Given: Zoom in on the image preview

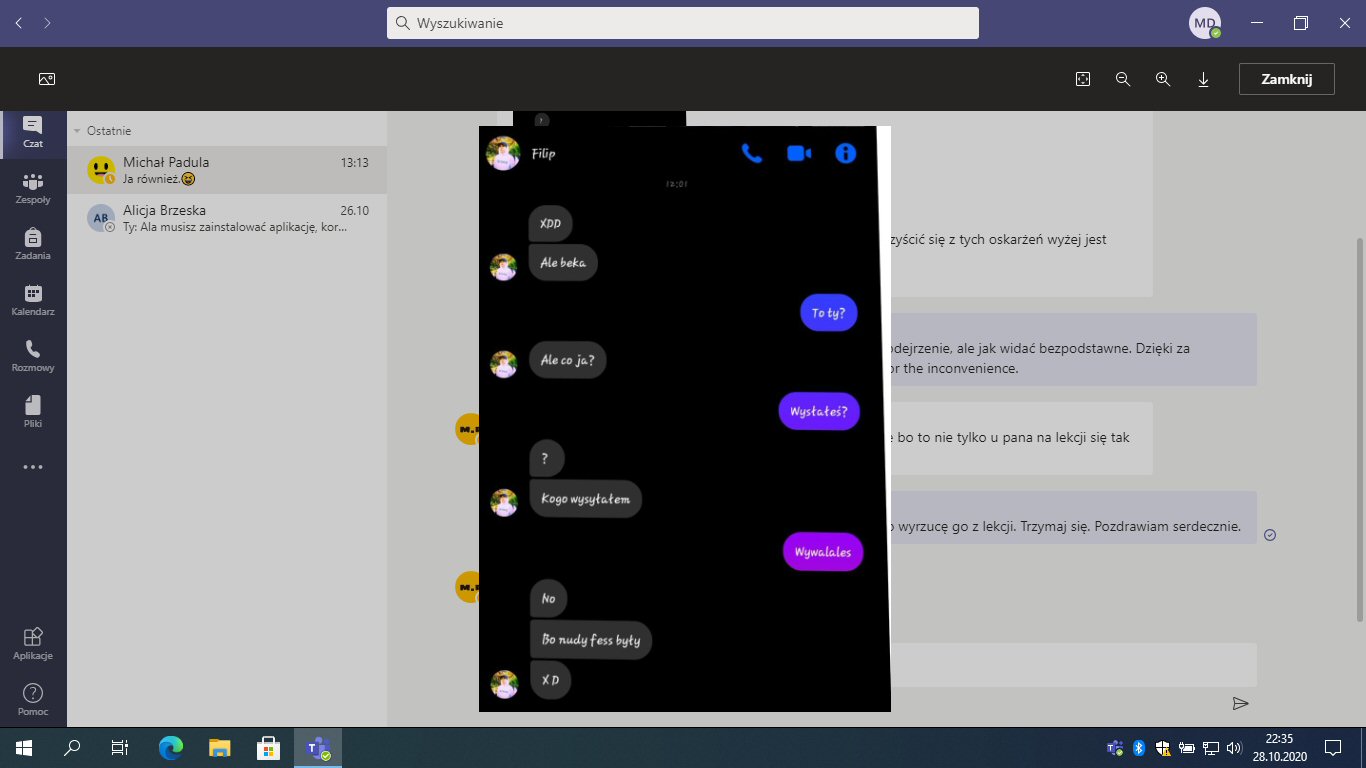Looking at the screenshot, I should (1163, 79).
